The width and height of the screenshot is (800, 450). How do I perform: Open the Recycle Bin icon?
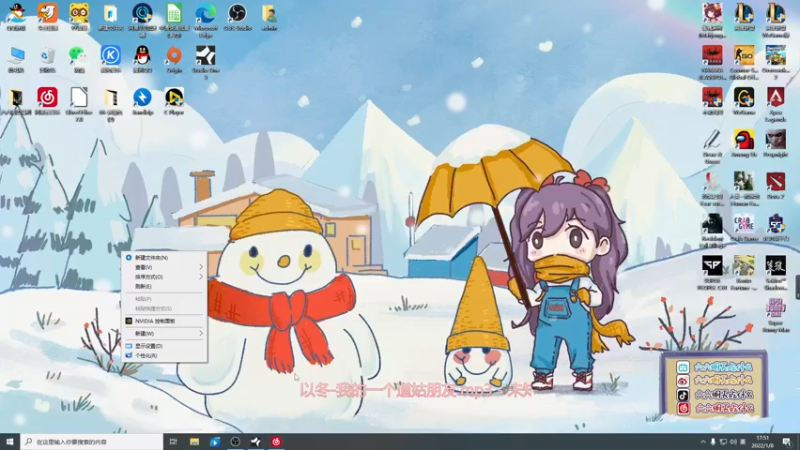[x=47, y=59]
